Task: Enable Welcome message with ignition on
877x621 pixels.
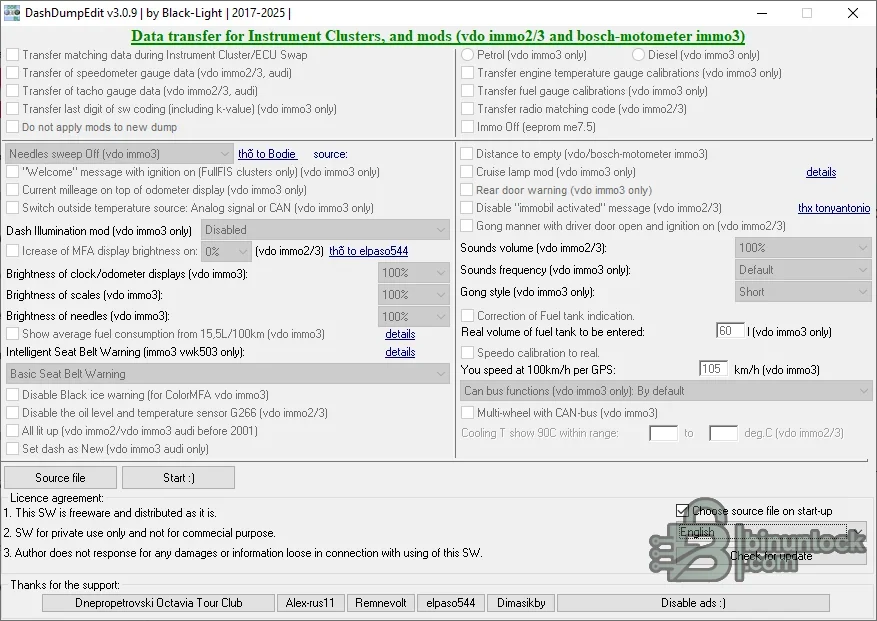Action: [12, 172]
